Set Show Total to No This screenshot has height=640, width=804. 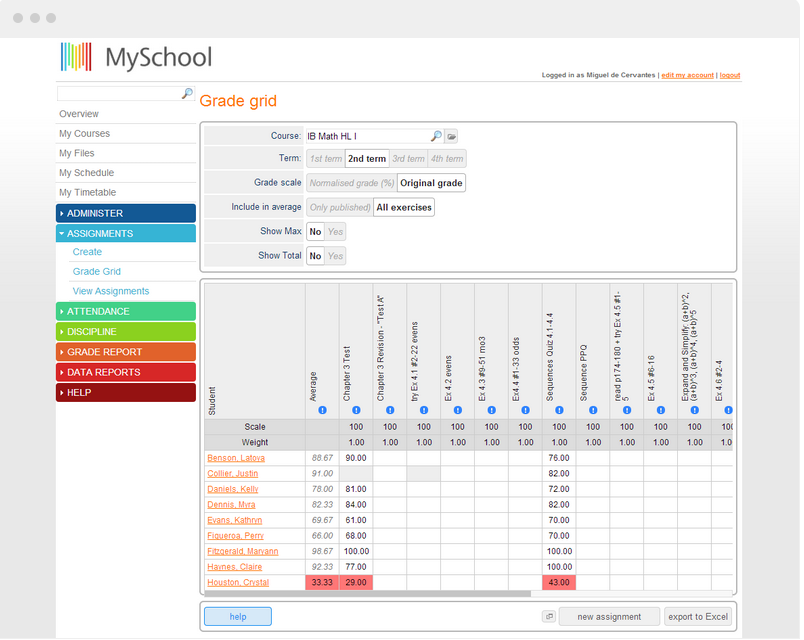point(315,256)
